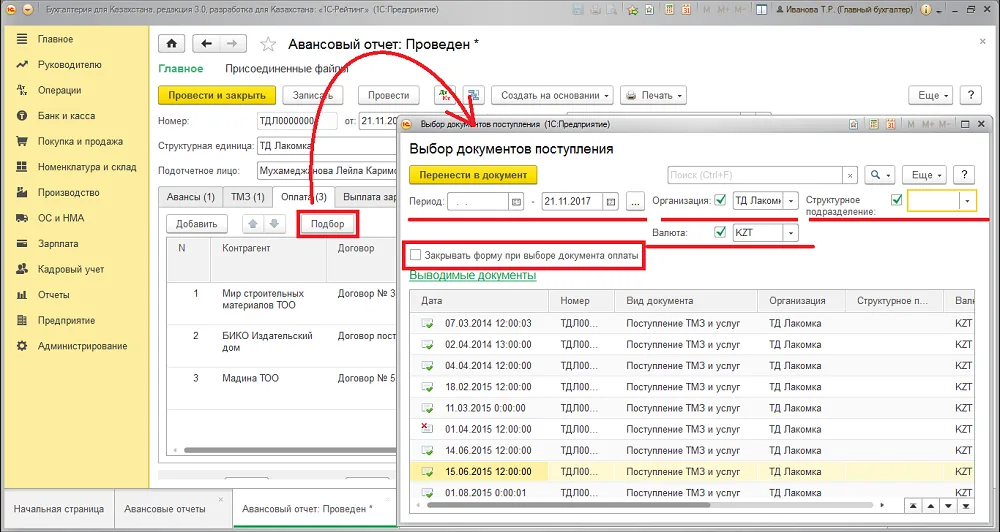The width and height of the screenshot is (1000, 532).
Task: Click Подбор button
Action: [328, 224]
